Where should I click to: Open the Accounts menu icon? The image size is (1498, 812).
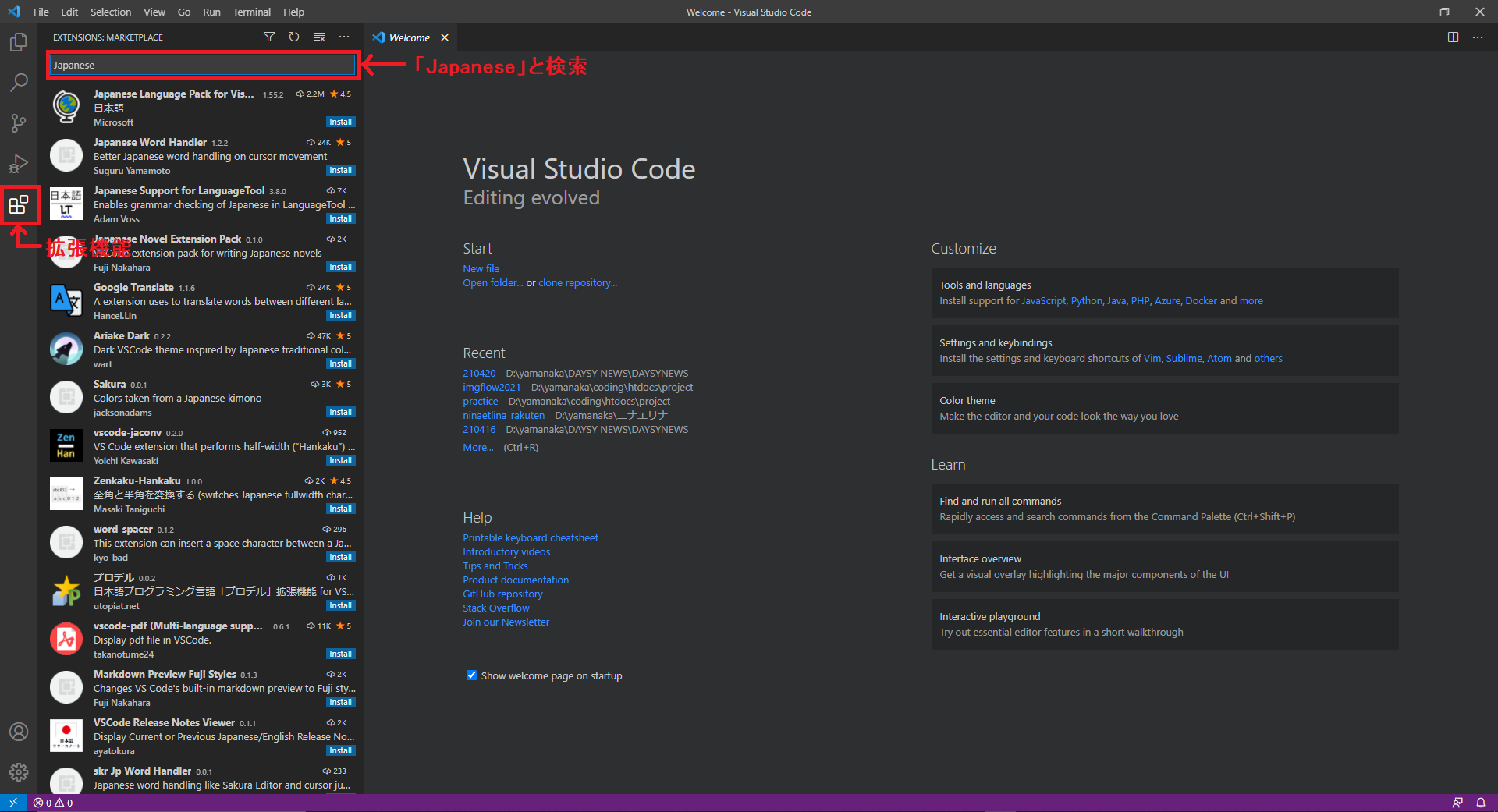point(19,732)
